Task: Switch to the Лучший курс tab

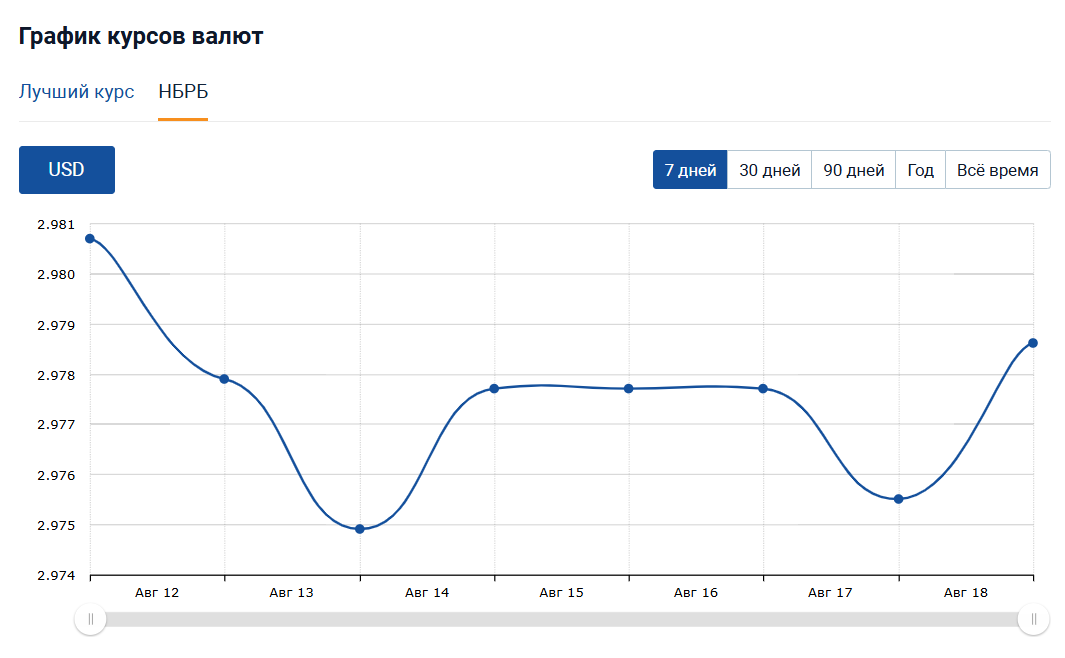Action: point(76,92)
